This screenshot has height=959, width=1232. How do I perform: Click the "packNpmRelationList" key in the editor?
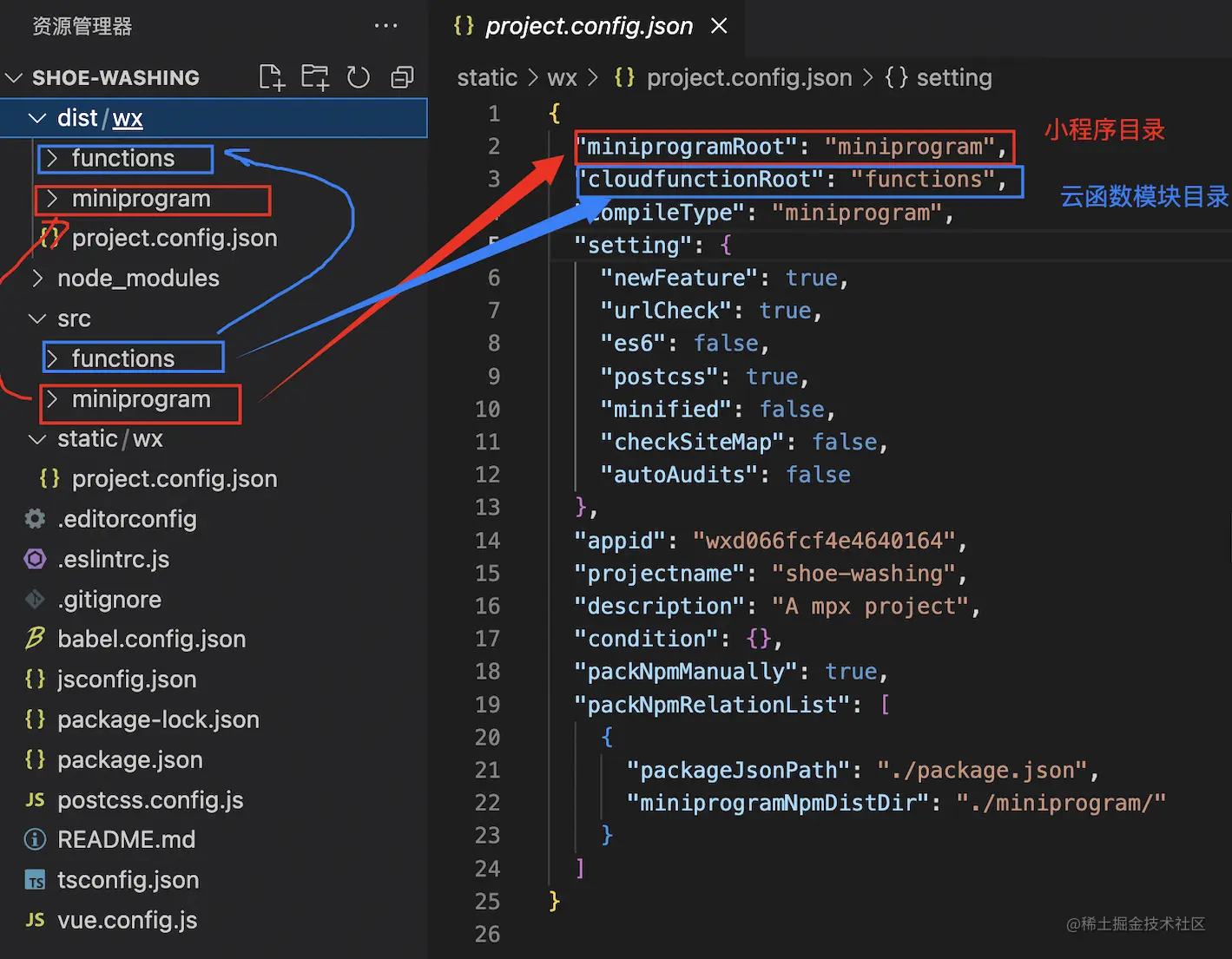point(712,705)
